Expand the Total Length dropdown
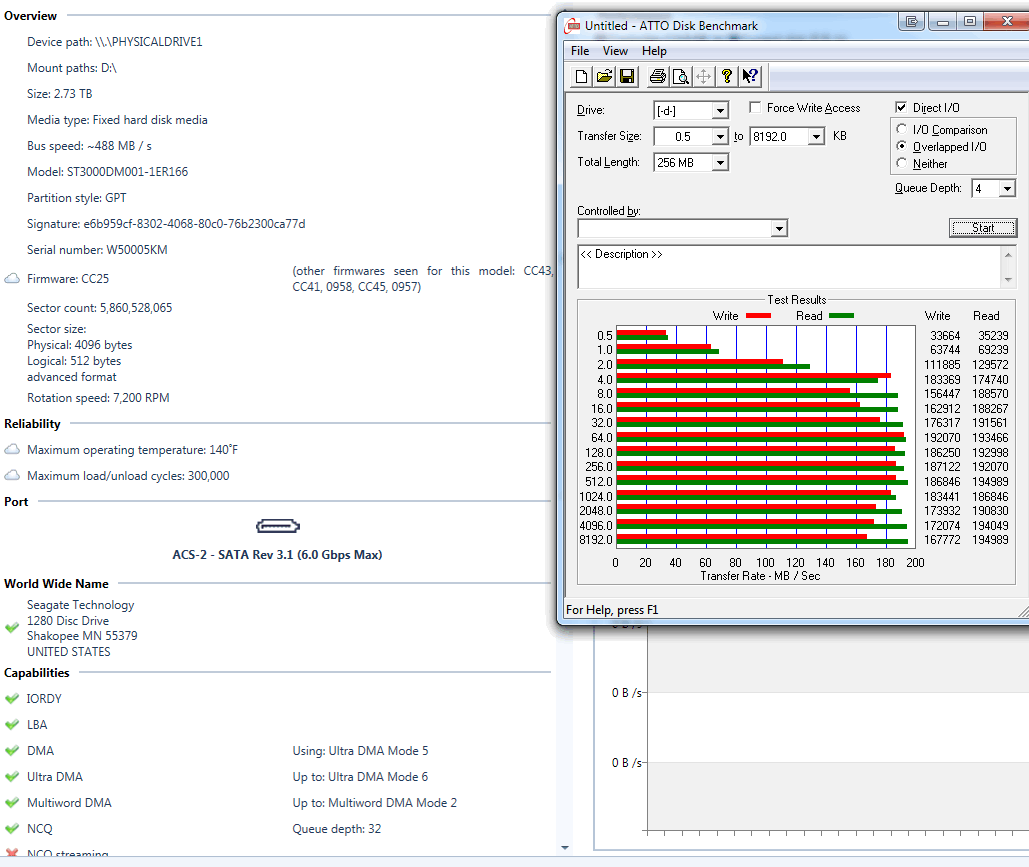The height and width of the screenshot is (867, 1029). (720, 163)
